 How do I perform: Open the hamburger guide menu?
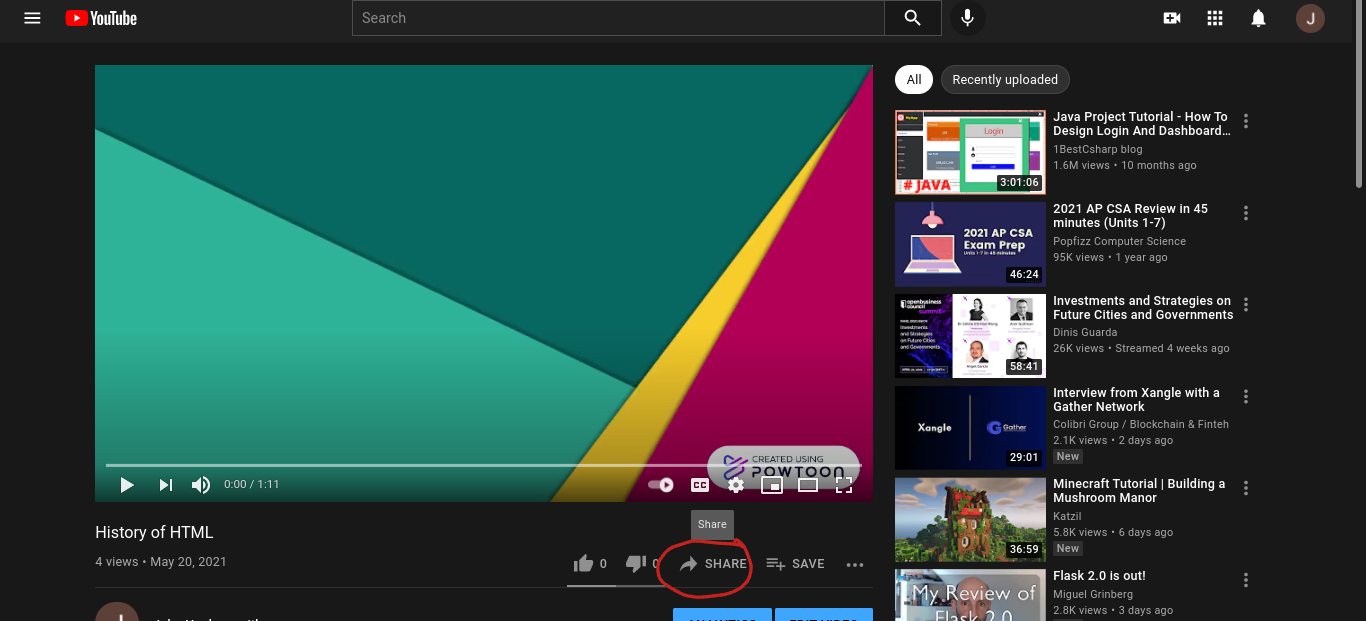32,18
